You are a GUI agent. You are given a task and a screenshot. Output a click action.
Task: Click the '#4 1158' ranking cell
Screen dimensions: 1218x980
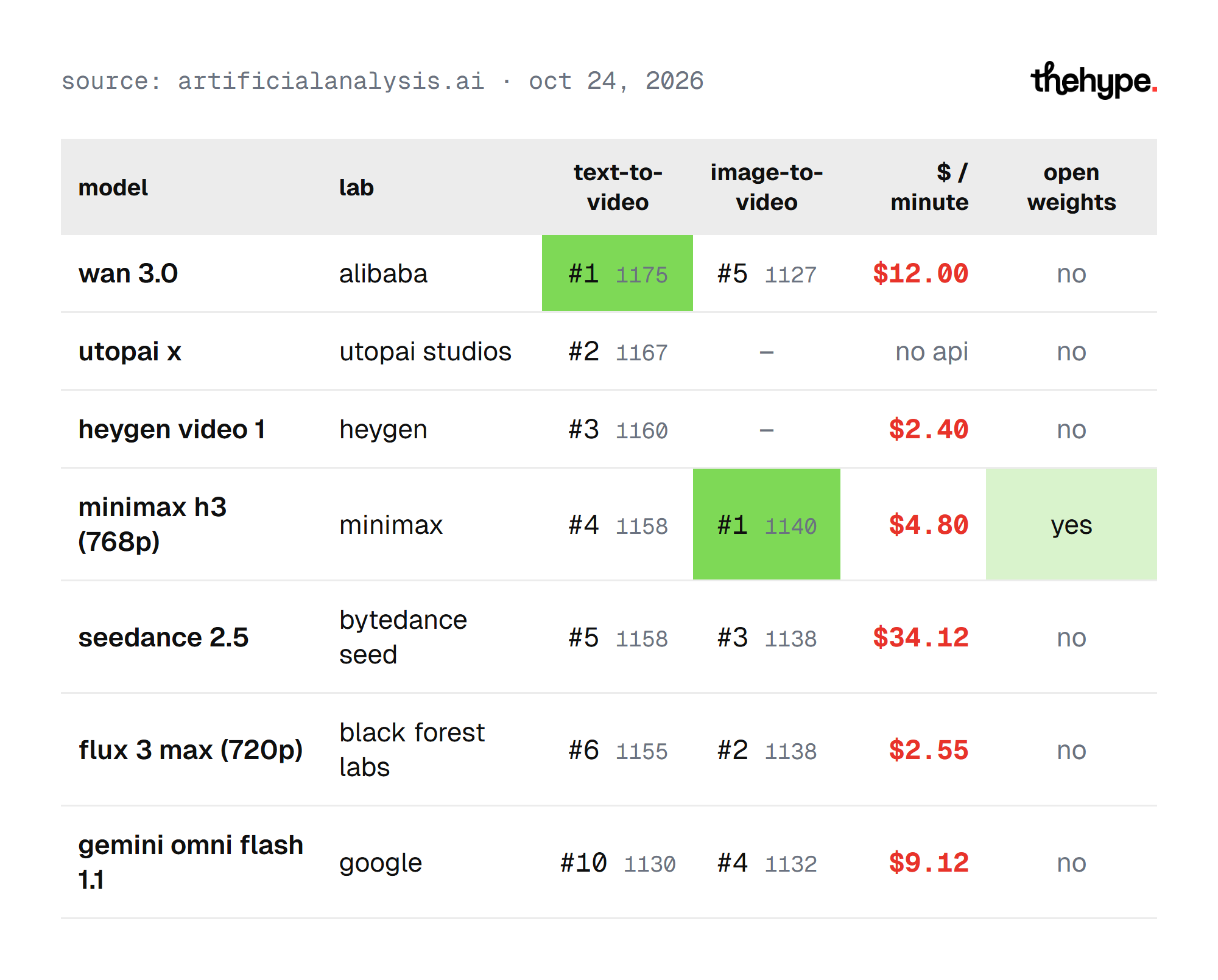618,525
